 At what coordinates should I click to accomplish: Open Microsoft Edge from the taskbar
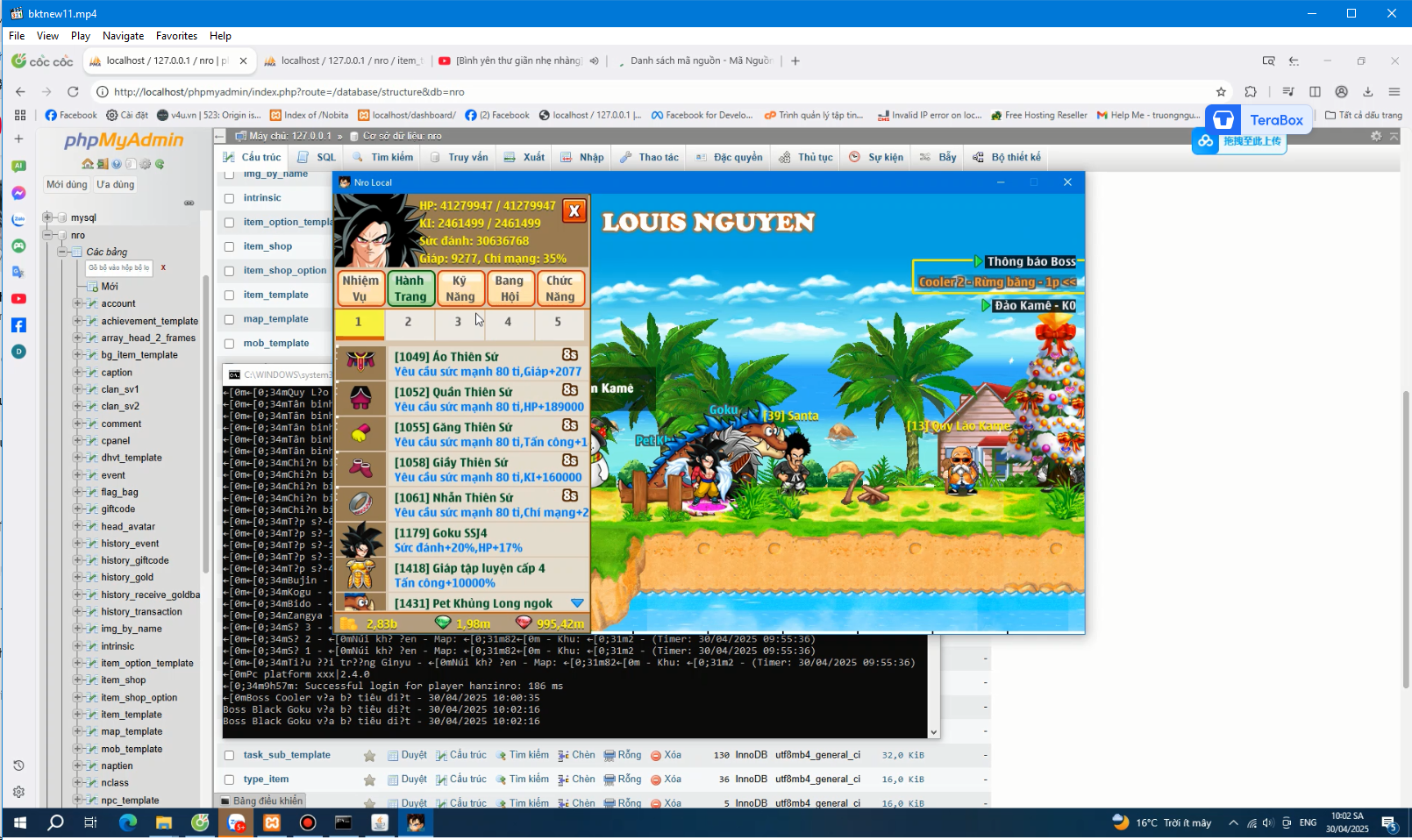[x=128, y=822]
